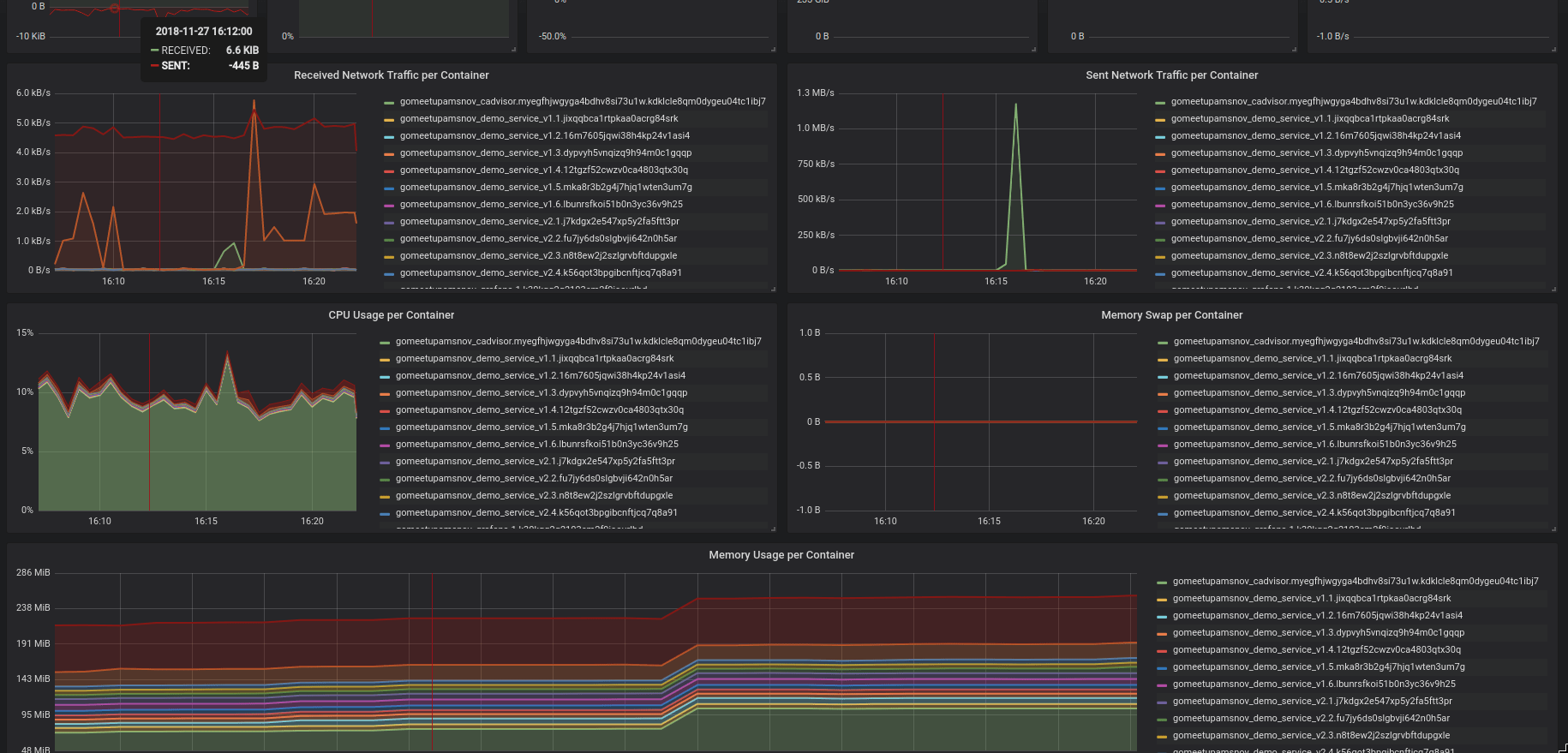
Task: Toggle demo_service_v1.5 series in Memory Swap legend
Action: pyautogui.click(x=1320, y=427)
